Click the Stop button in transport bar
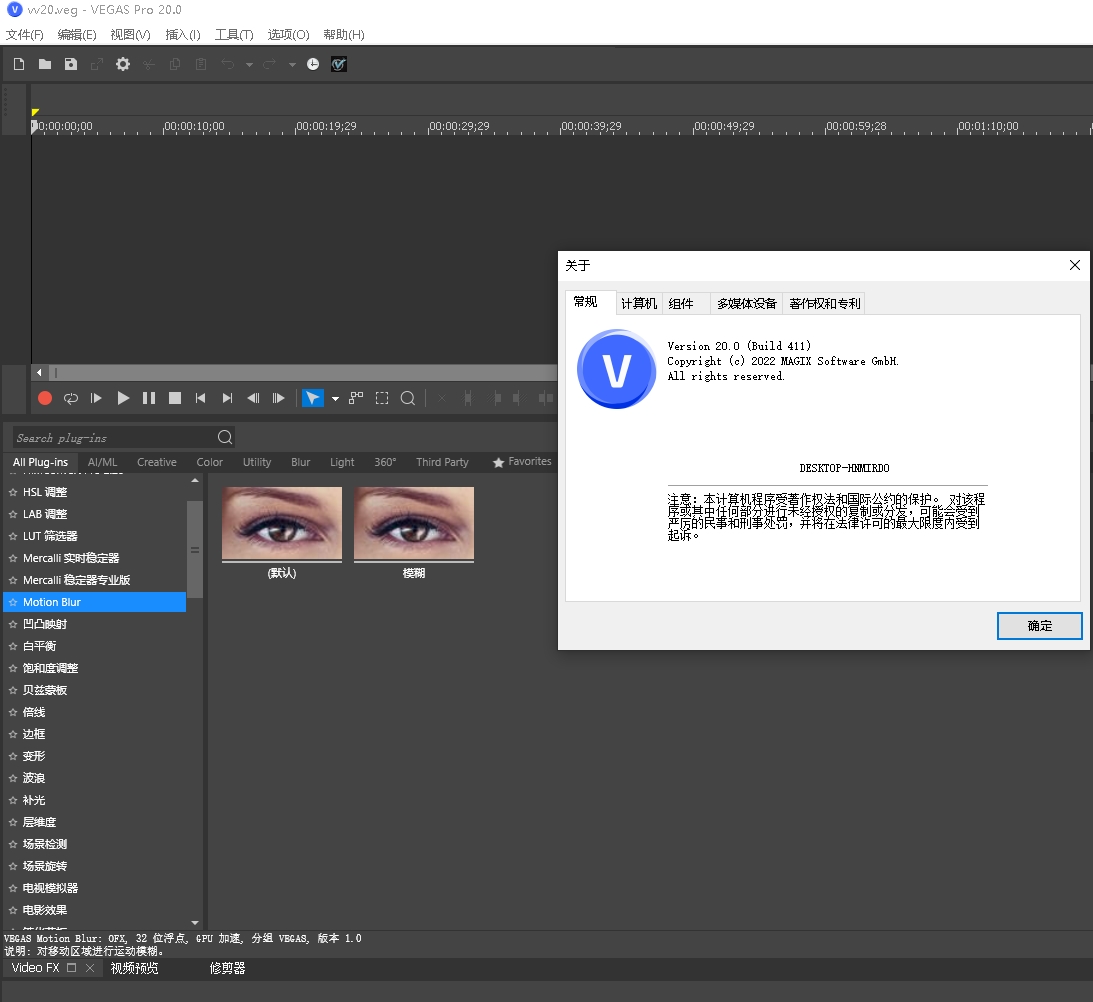 (175, 398)
